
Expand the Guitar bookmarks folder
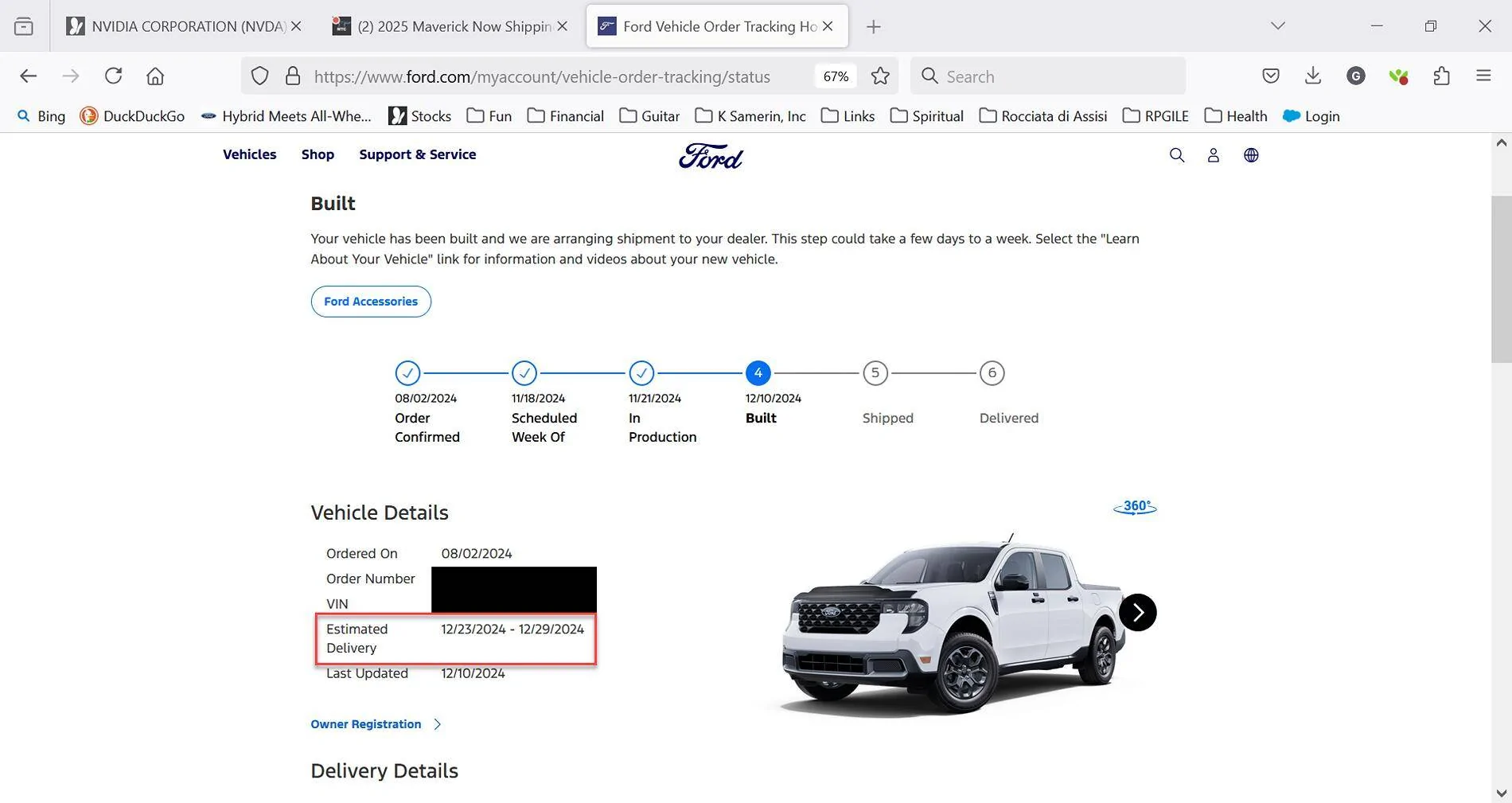(649, 116)
